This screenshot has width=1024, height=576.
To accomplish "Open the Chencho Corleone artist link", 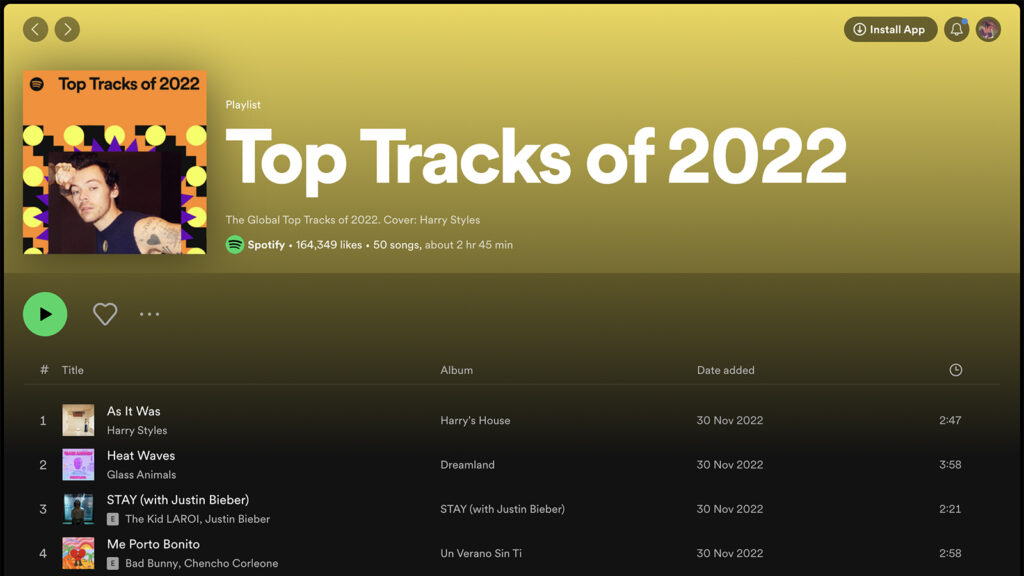I will tap(231, 564).
